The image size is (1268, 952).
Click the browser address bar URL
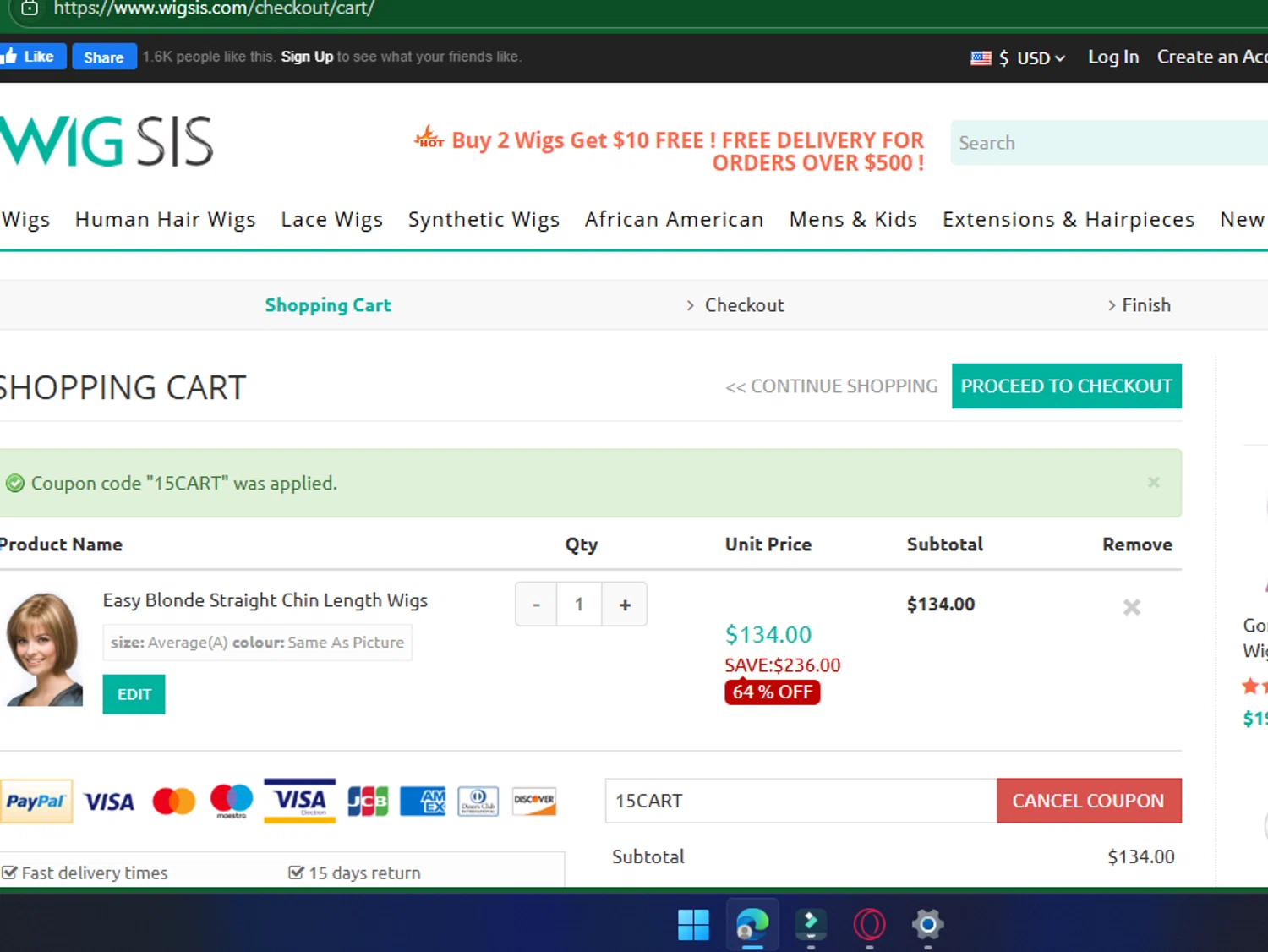point(215,9)
